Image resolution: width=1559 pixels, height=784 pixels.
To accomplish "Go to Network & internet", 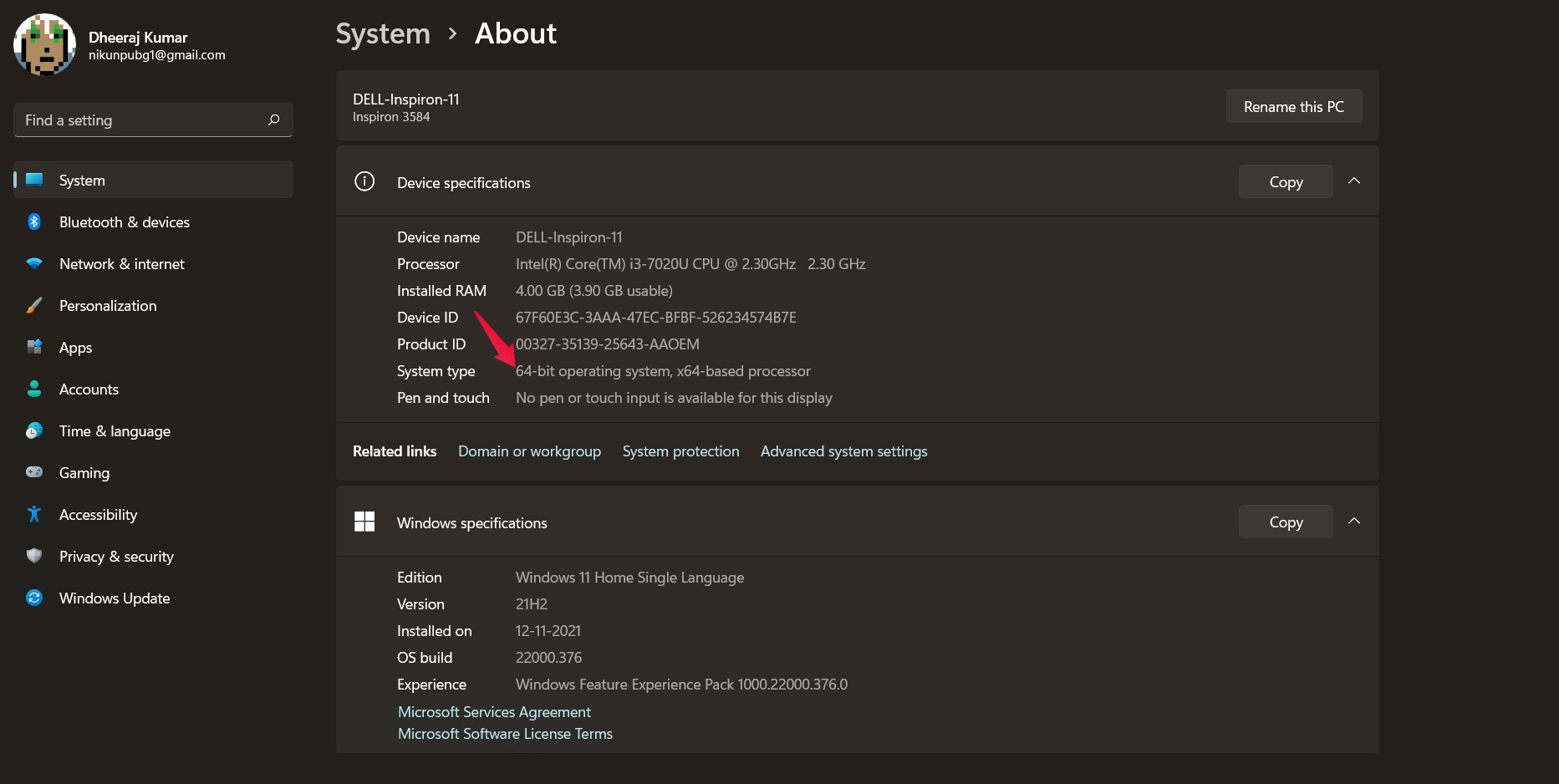I will click(153, 263).
